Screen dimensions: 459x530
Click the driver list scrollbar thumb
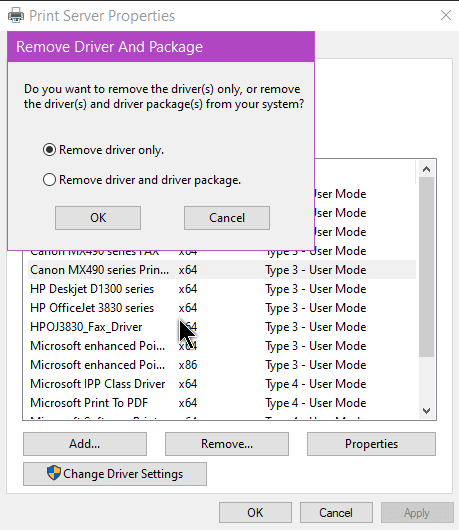pos(427,267)
